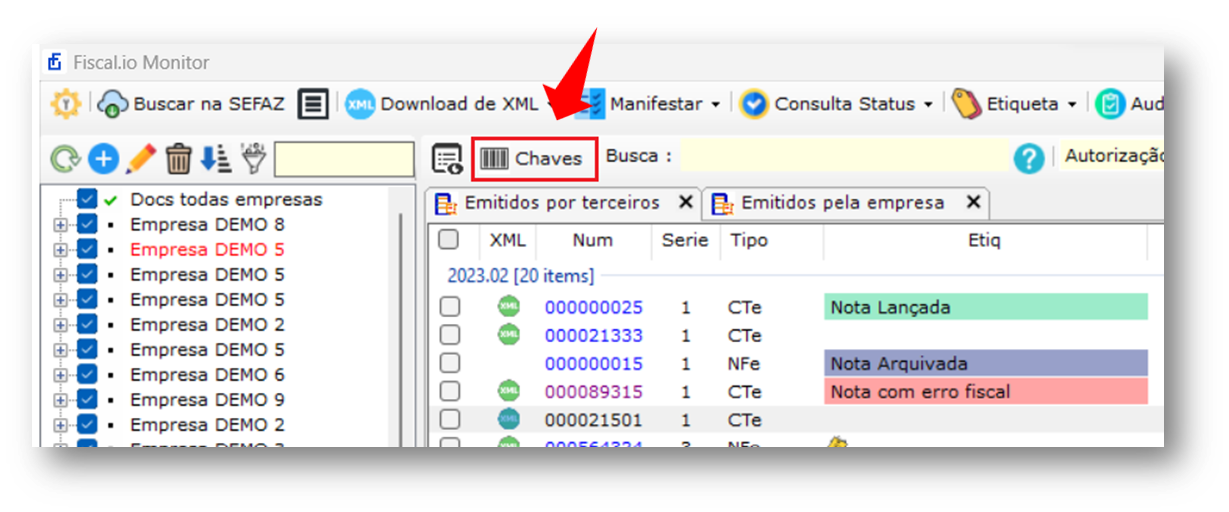The width and height of the screenshot is (1229, 512).
Task: Open the Etiqueta dropdown arrow
Action: coord(1072,105)
